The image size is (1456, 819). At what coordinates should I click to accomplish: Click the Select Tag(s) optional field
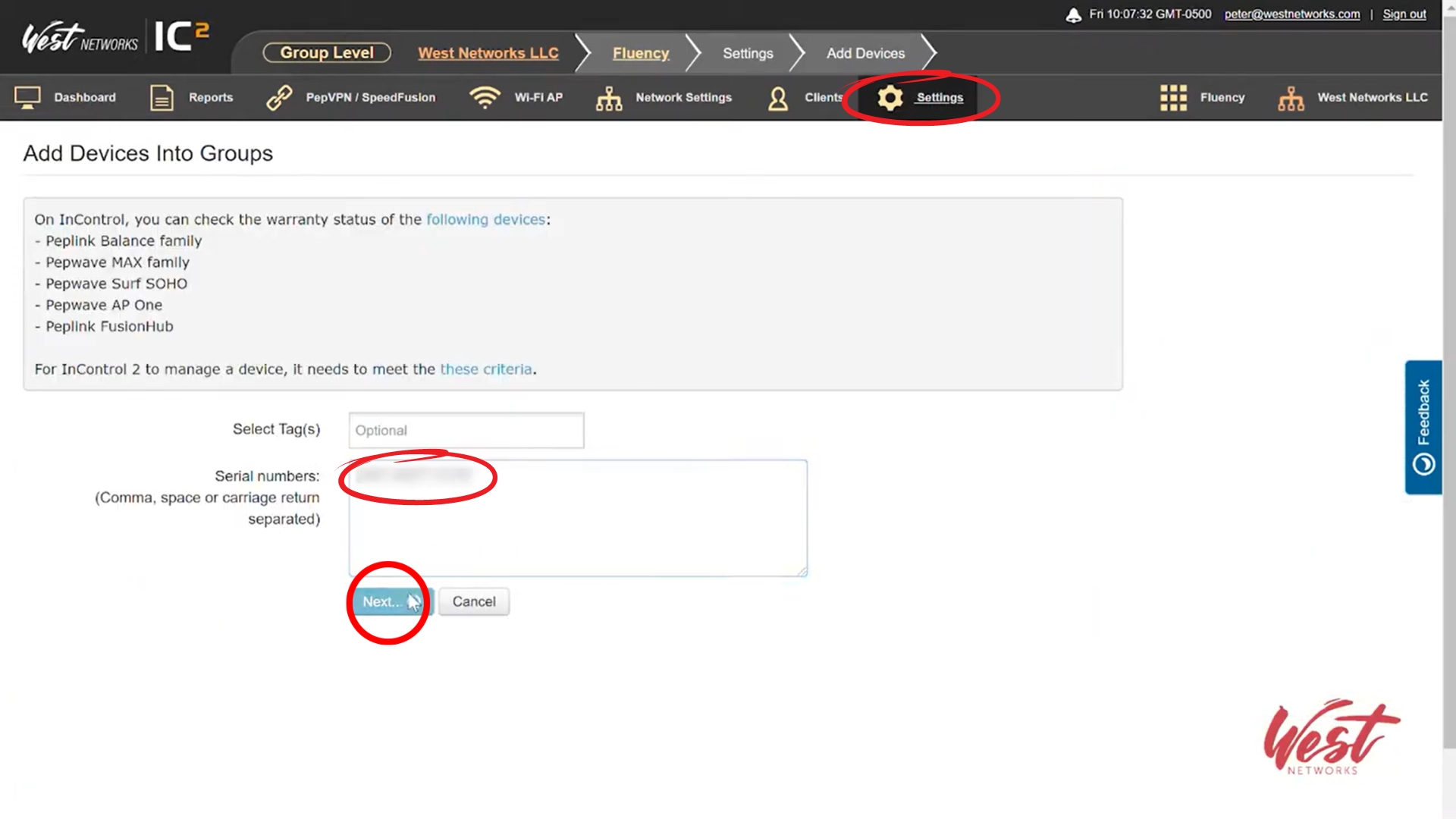tap(466, 431)
